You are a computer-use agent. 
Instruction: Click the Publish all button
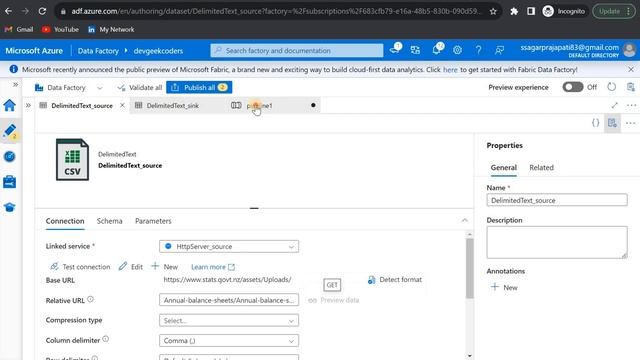click(x=199, y=87)
